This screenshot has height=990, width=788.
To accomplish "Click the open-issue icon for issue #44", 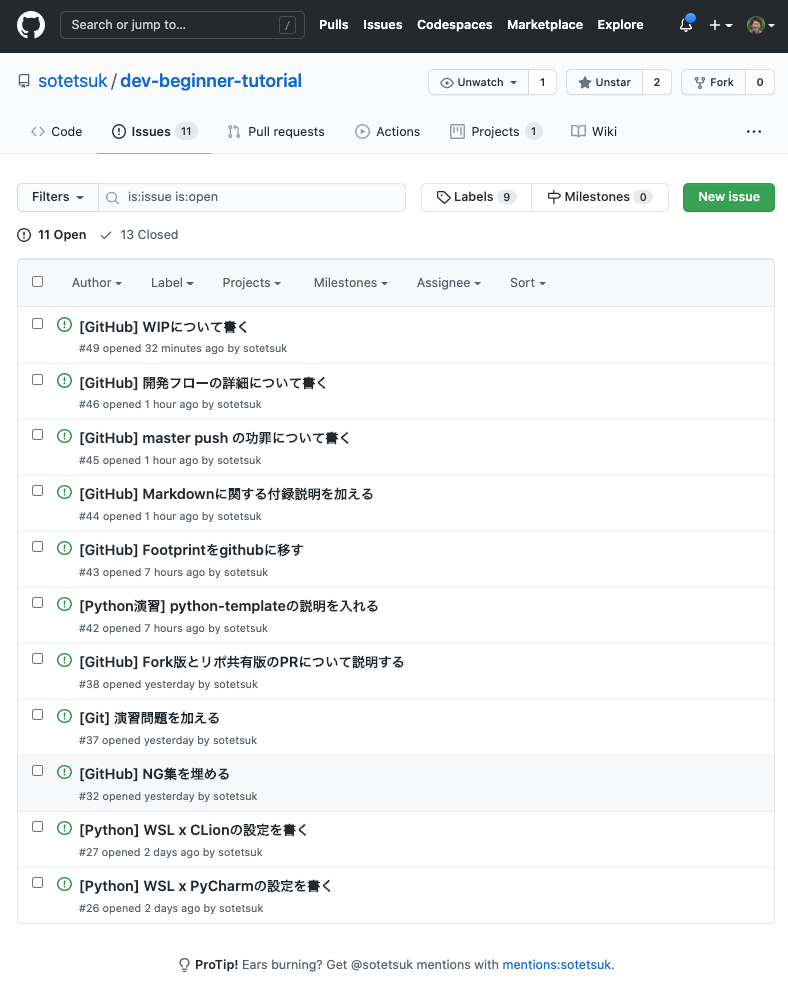I will pos(64,492).
